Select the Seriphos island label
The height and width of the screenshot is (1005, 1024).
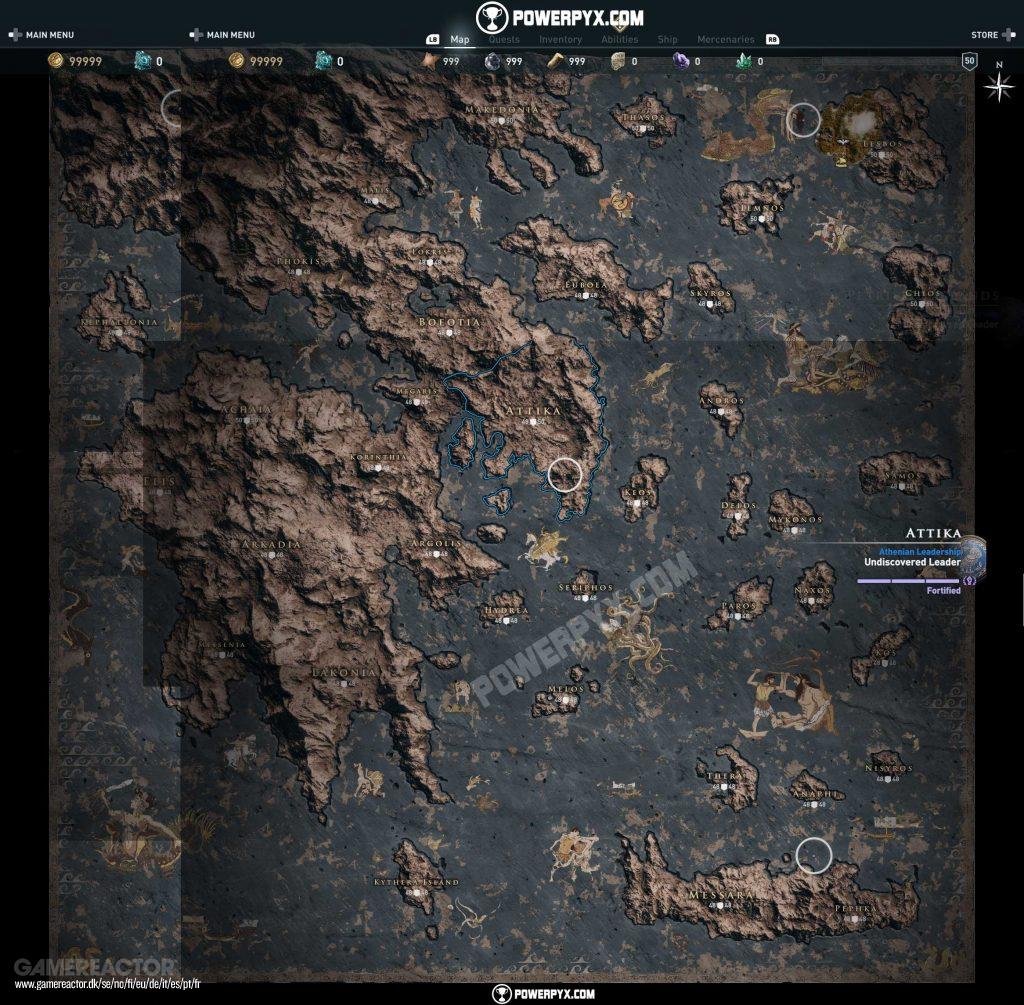(586, 588)
